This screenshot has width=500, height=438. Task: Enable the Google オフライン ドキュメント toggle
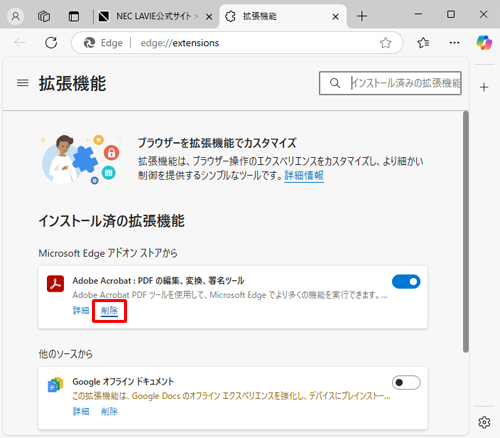point(406,383)
